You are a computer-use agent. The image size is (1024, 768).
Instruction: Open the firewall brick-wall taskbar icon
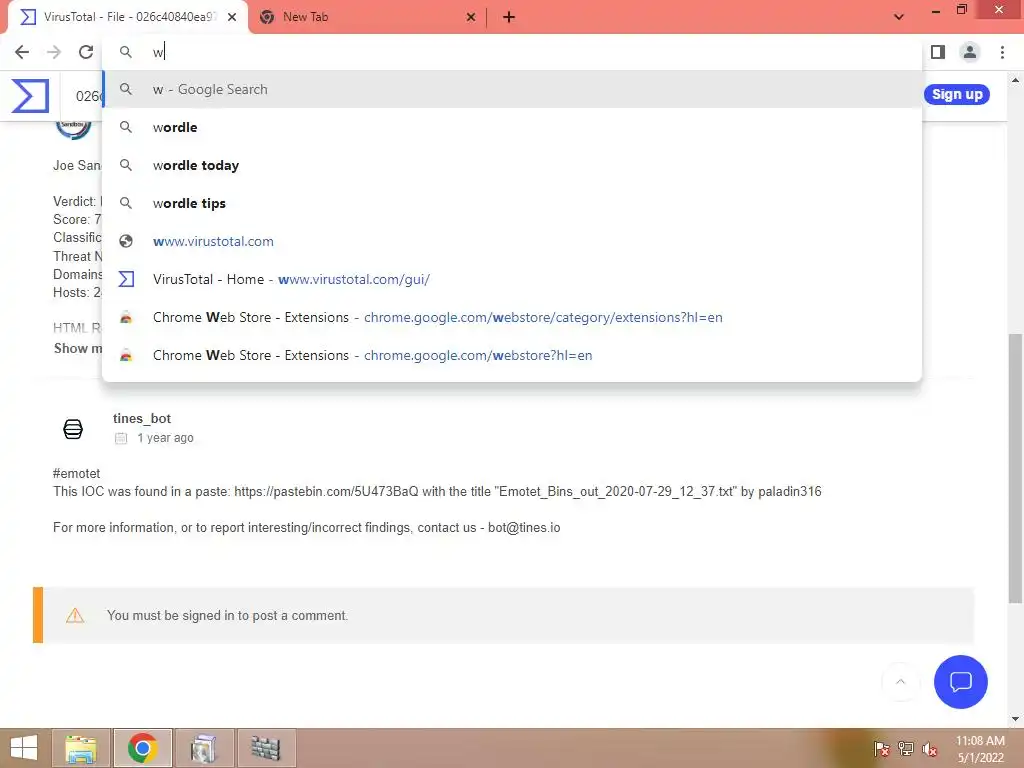coord(266,748)
